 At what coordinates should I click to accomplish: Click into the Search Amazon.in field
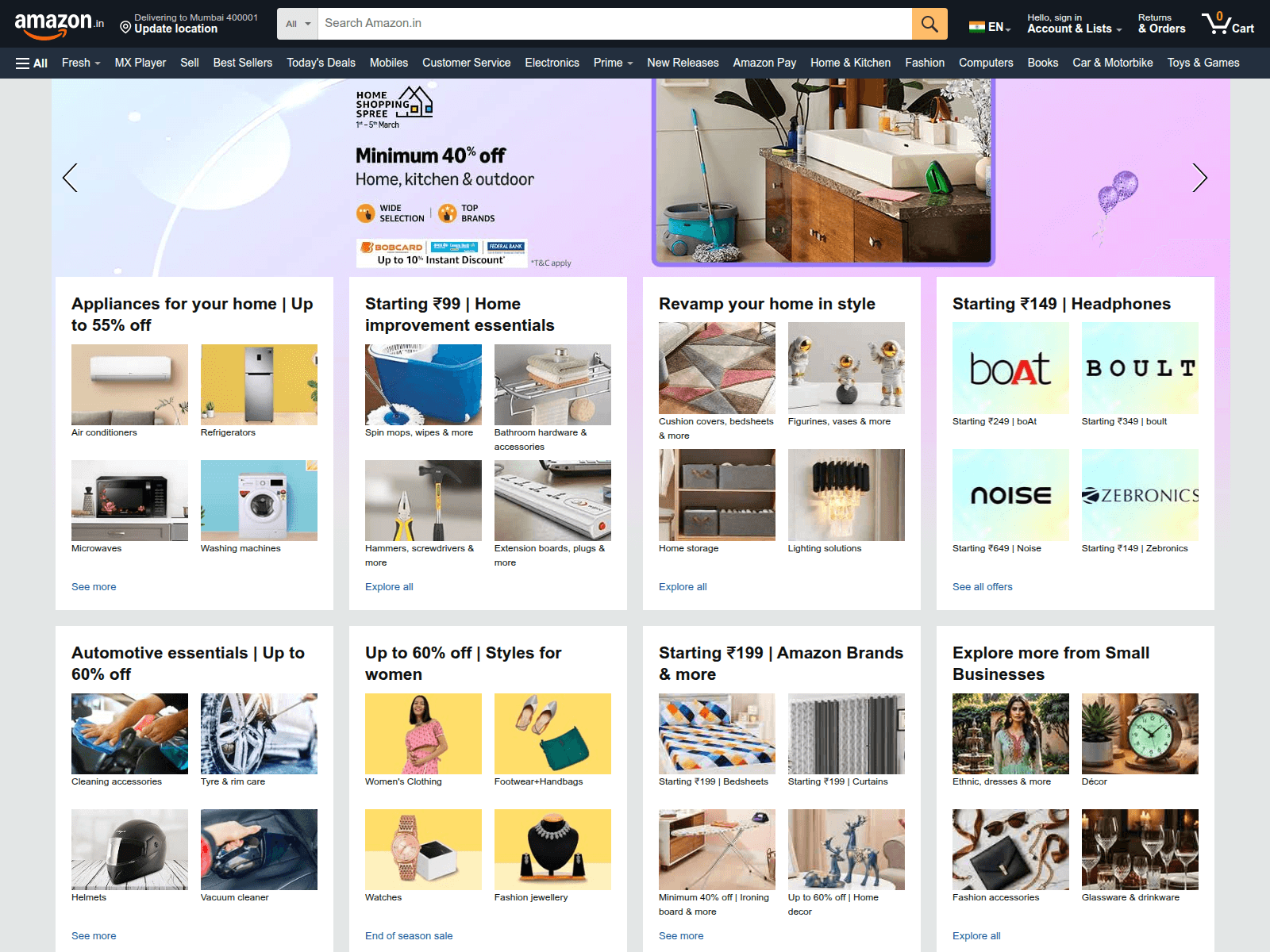click(614, 24)
